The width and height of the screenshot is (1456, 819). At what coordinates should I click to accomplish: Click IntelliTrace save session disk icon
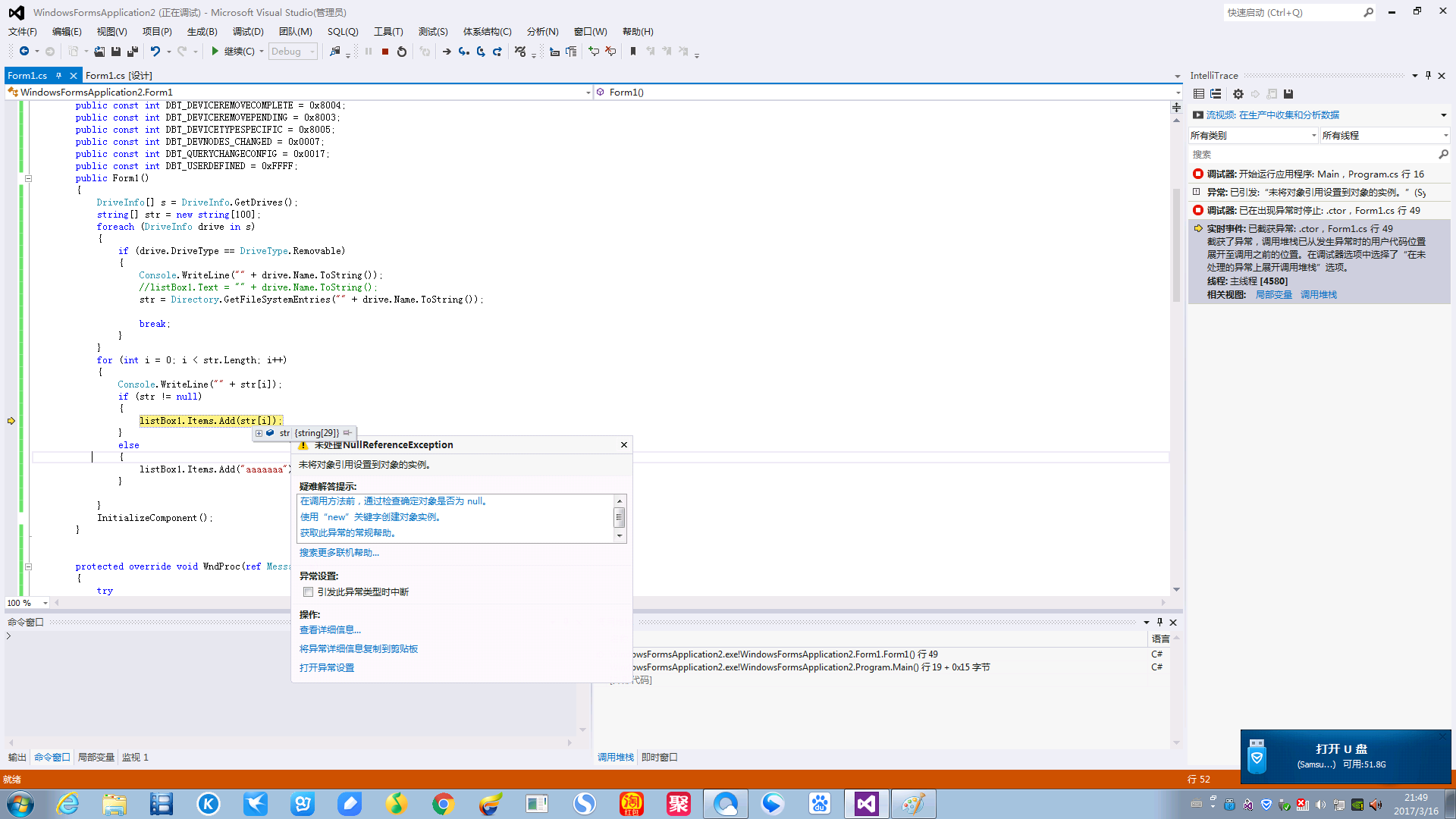1288,94
